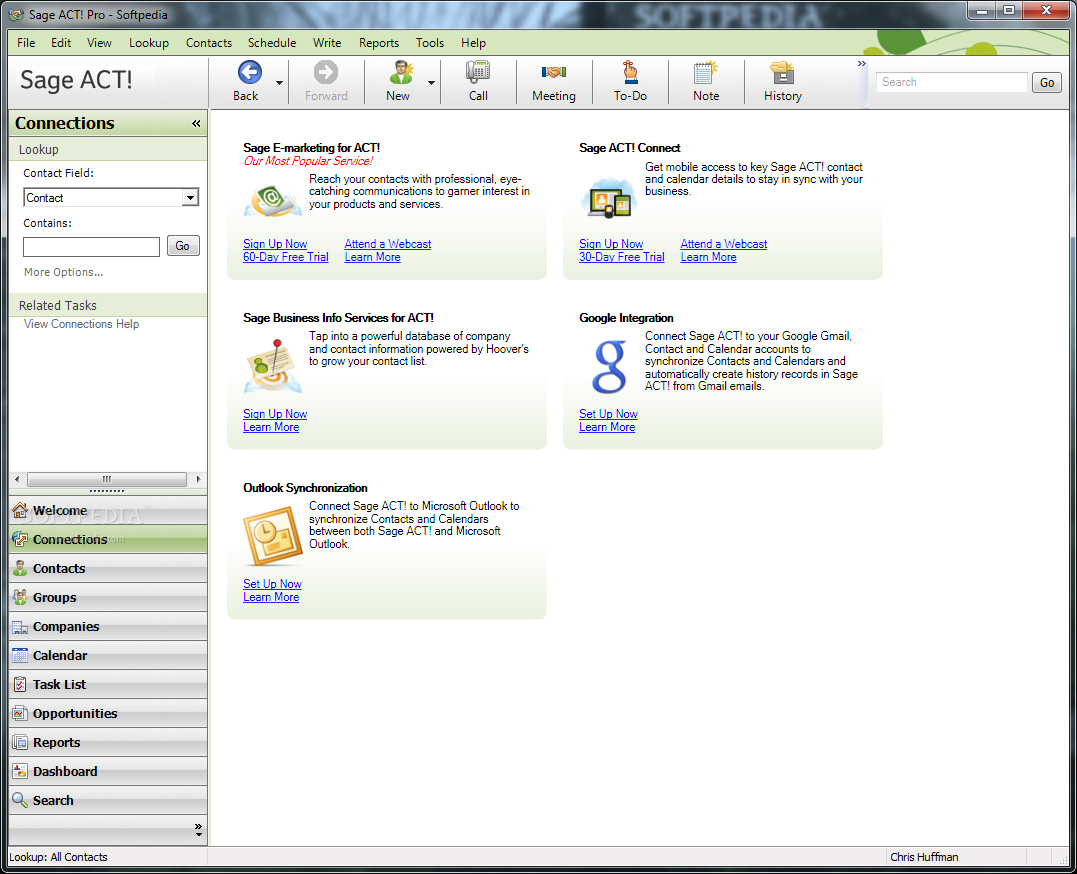Click the Contains text input field
This screenshot has width=1077, height=874.
tap(91, 247)
